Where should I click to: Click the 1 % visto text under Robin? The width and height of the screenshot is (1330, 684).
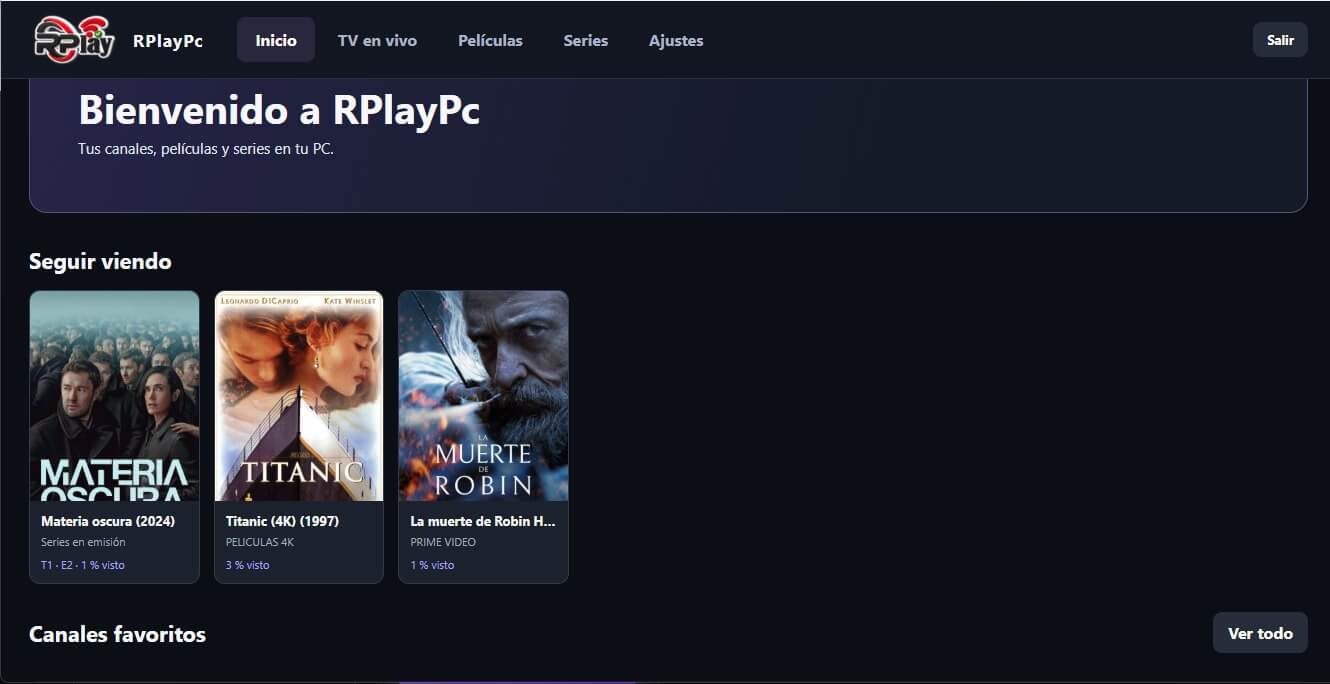pyautogui.click(x=432, y=565)
